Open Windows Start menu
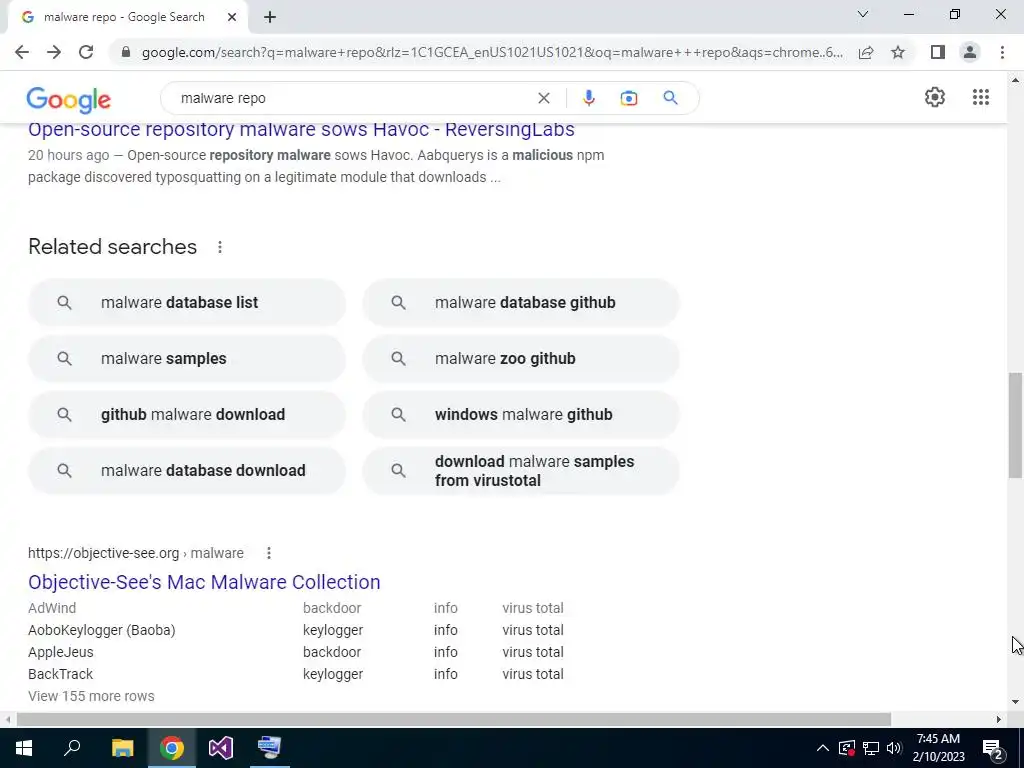 point(24,748)
